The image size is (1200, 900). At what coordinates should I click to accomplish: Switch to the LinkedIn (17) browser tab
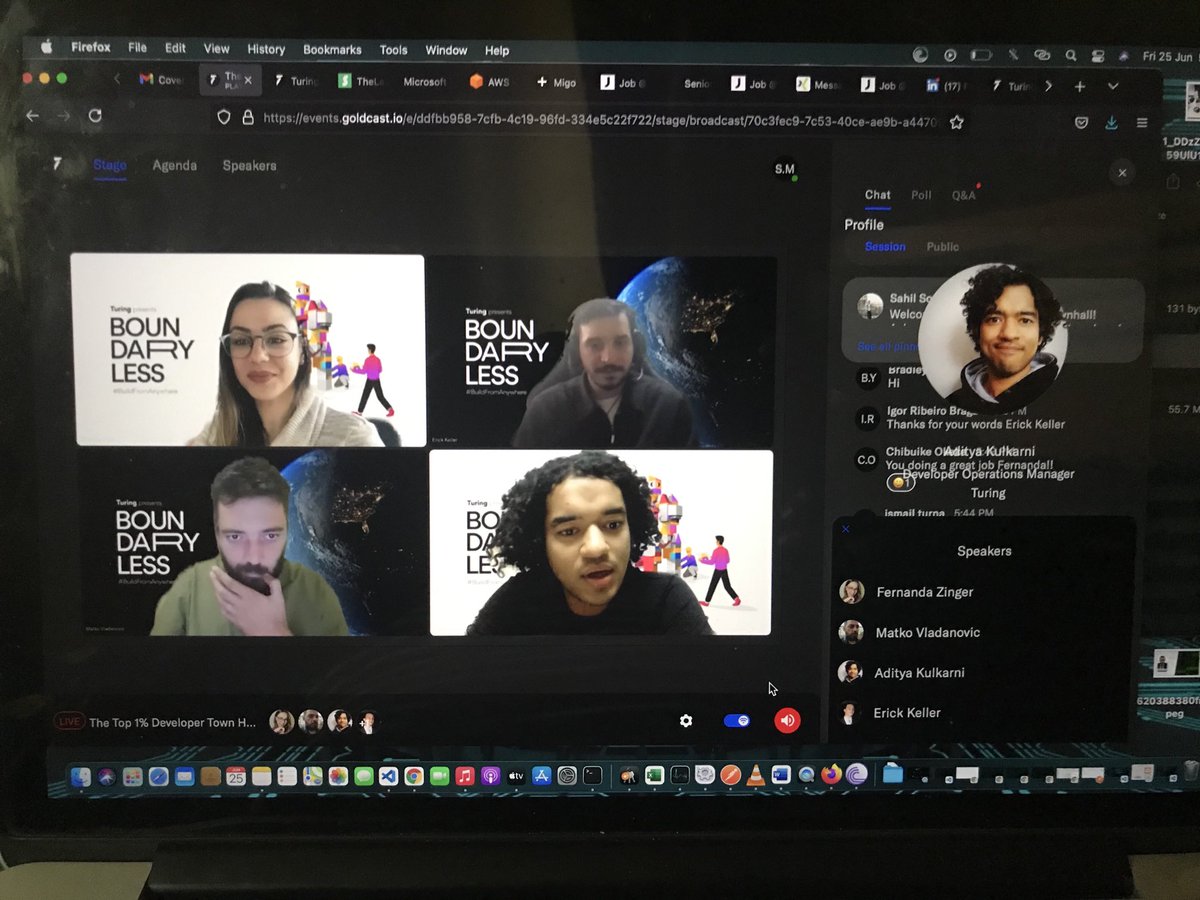[945, 86]
